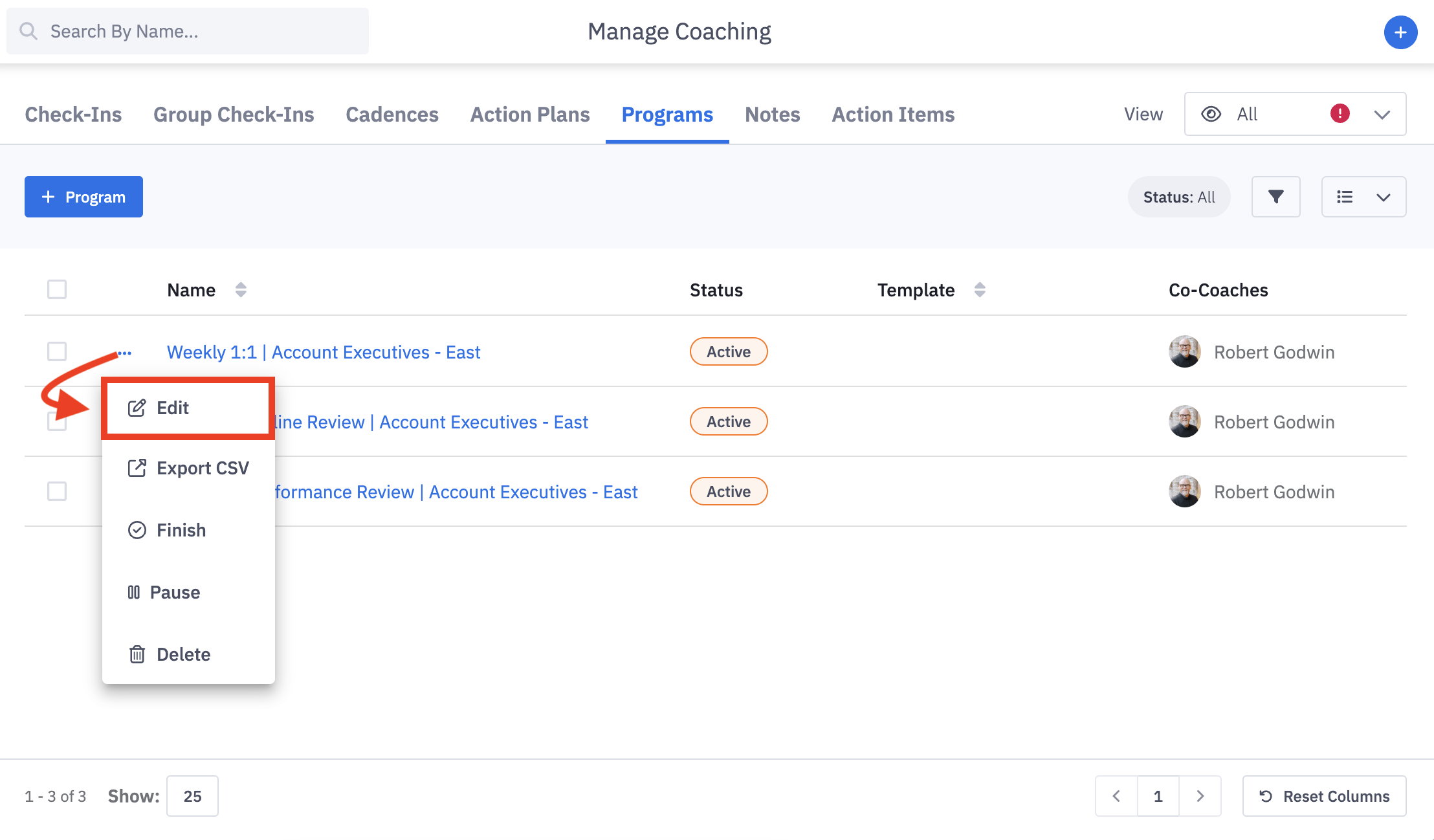Toggle the select-all header checkbox
Image resolution: width=1434 pixels, height=840 pixels.
point(57,289)
